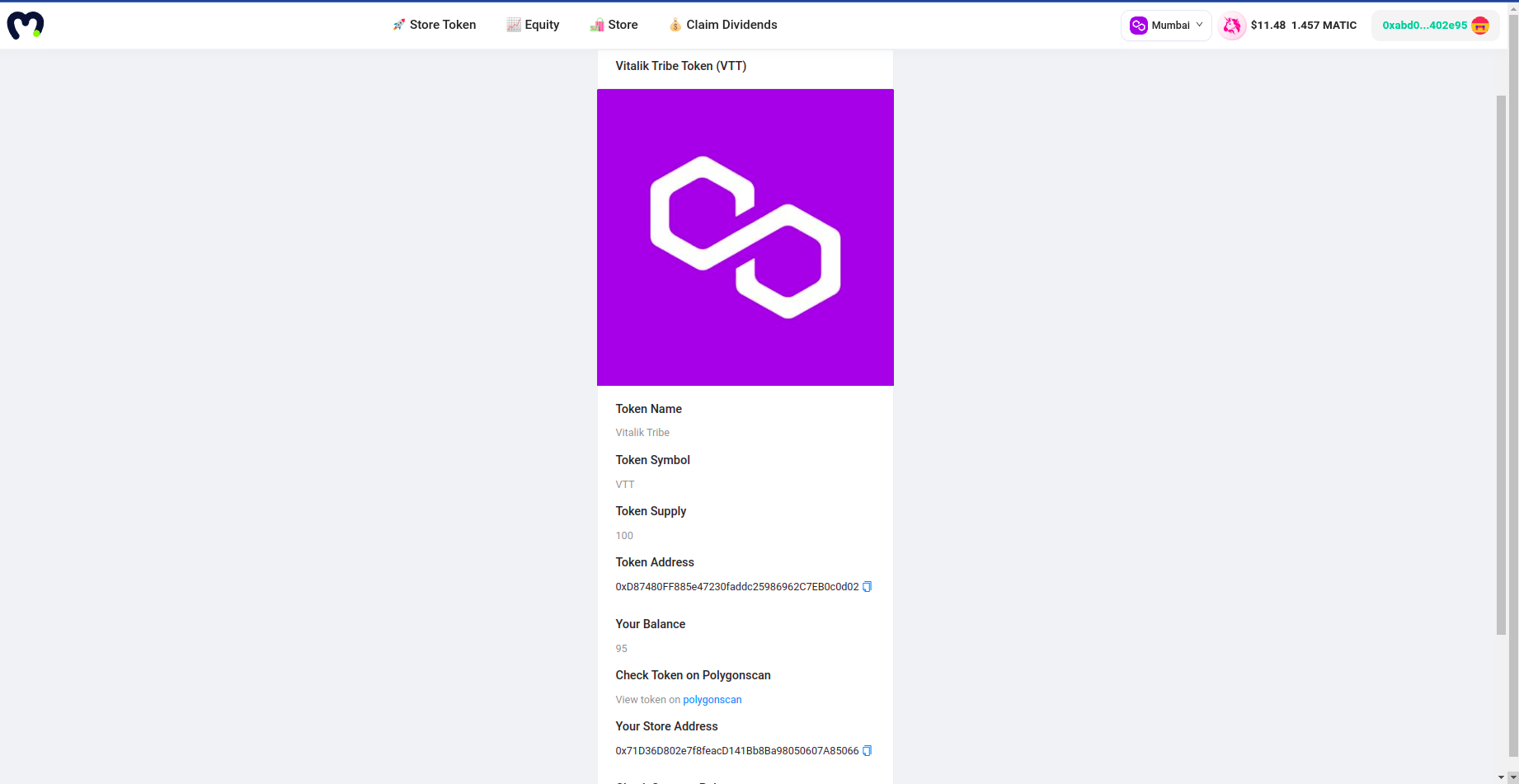Click the money bag icon beside Claim Dividends
The image size is (1519, 784).
[x=675, y=25]
